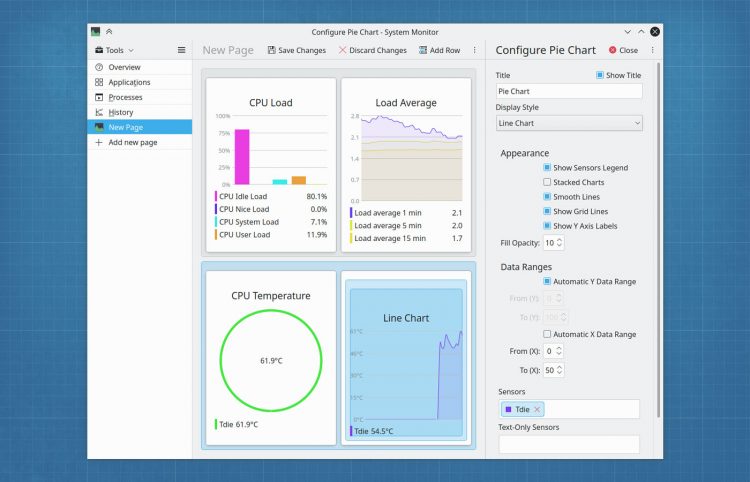This screenshot has width=750, height=482.
Task: Click the CPU Nice Load legend entry
Action: click(x=271, y=209)
